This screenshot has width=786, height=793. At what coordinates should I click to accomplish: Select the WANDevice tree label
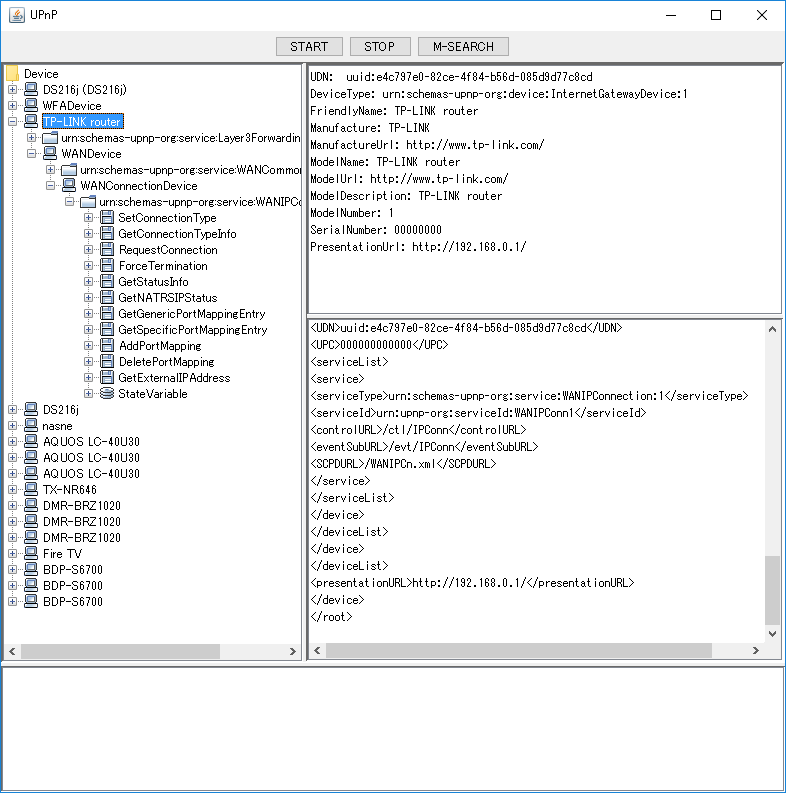tap(92, 153)
